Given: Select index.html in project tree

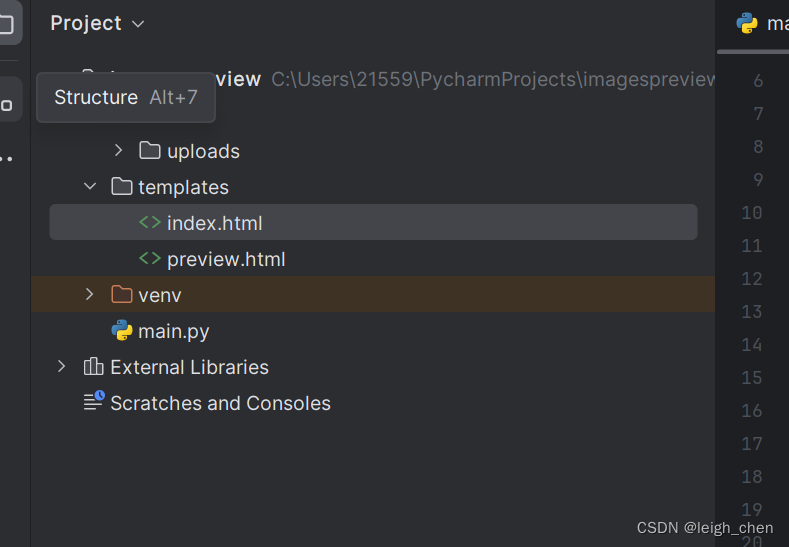Looking at the screenshot, I should [x=373, y=222].
